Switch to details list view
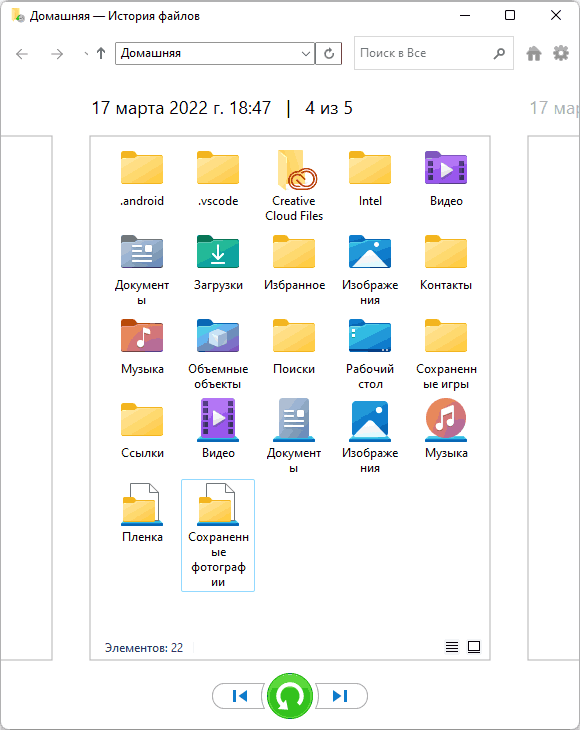This screenshot has width=580, height=730. (x=452, y=647)
